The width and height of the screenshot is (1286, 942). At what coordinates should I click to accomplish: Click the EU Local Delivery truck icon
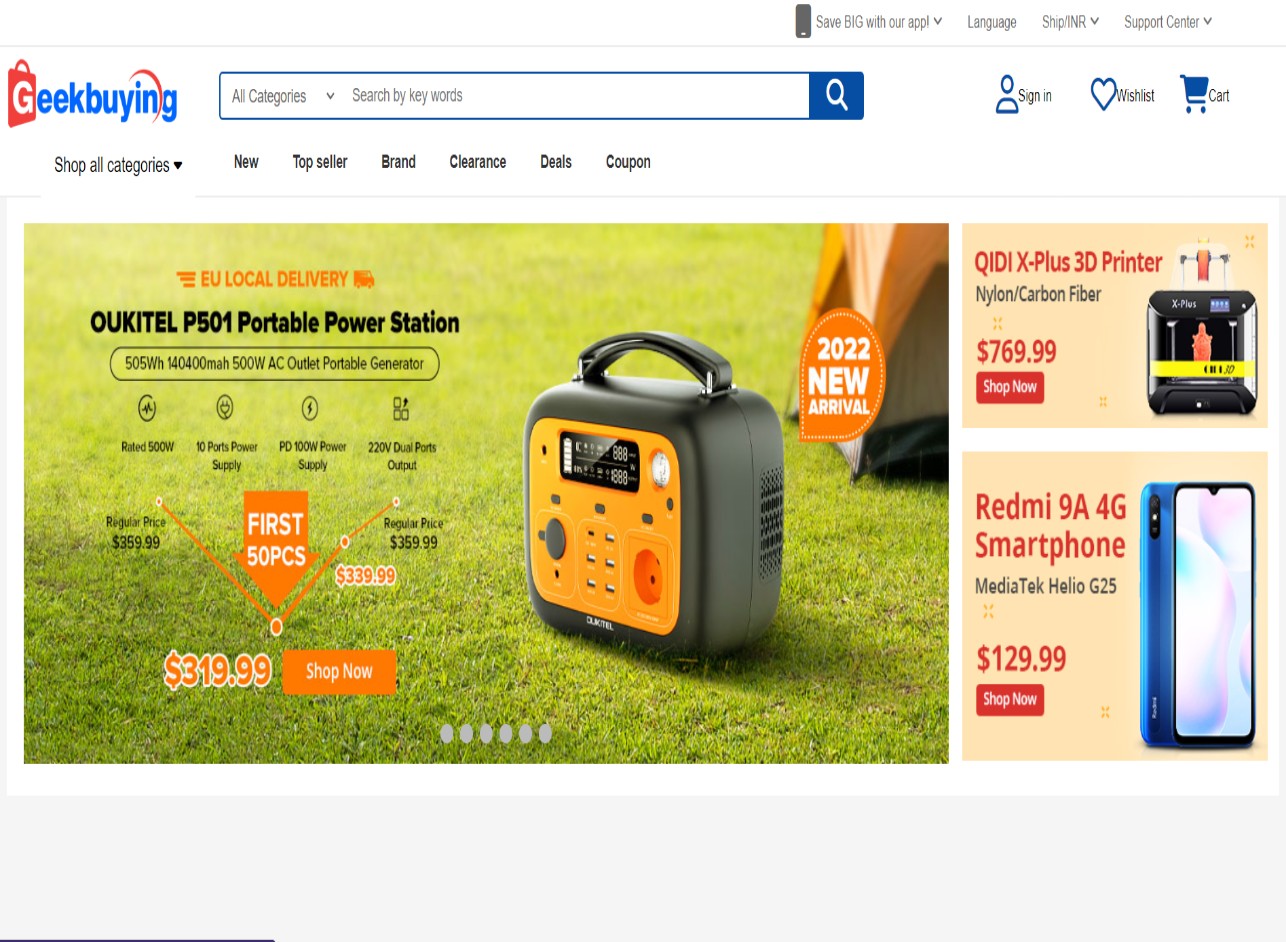tap(364, 279)
